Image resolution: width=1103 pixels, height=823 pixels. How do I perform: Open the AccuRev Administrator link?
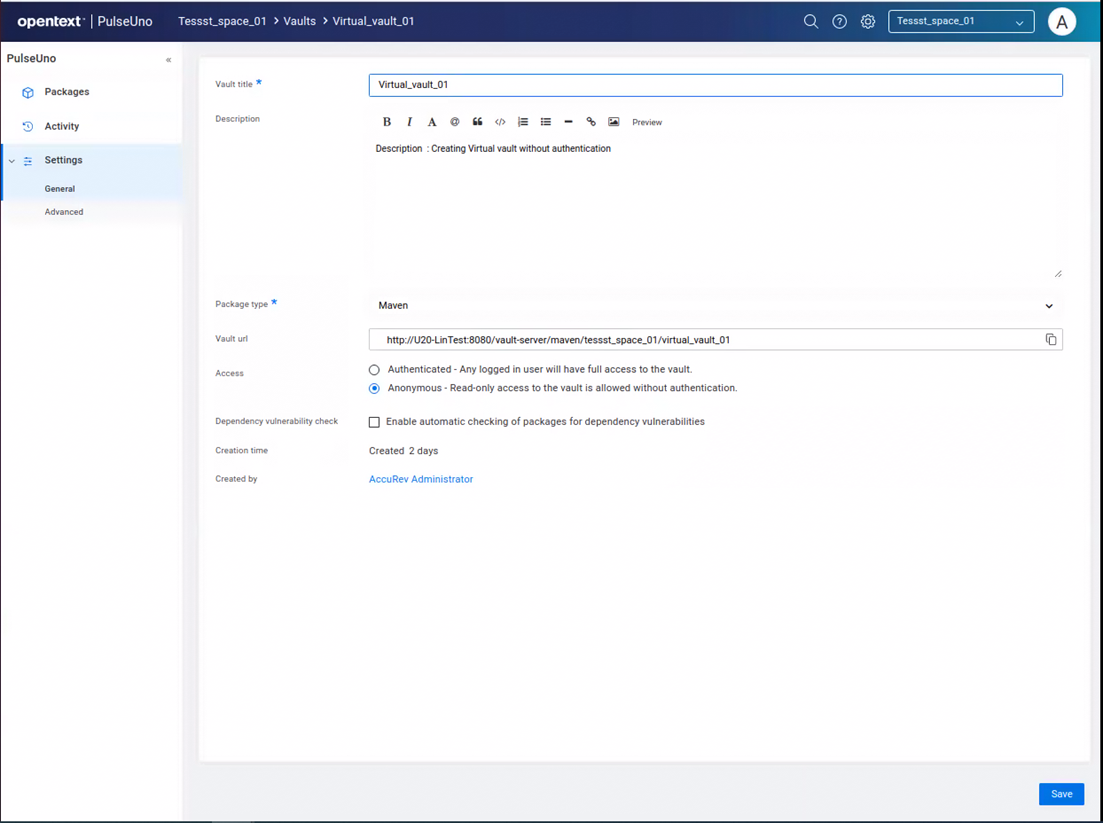click(x=421, y=479)
